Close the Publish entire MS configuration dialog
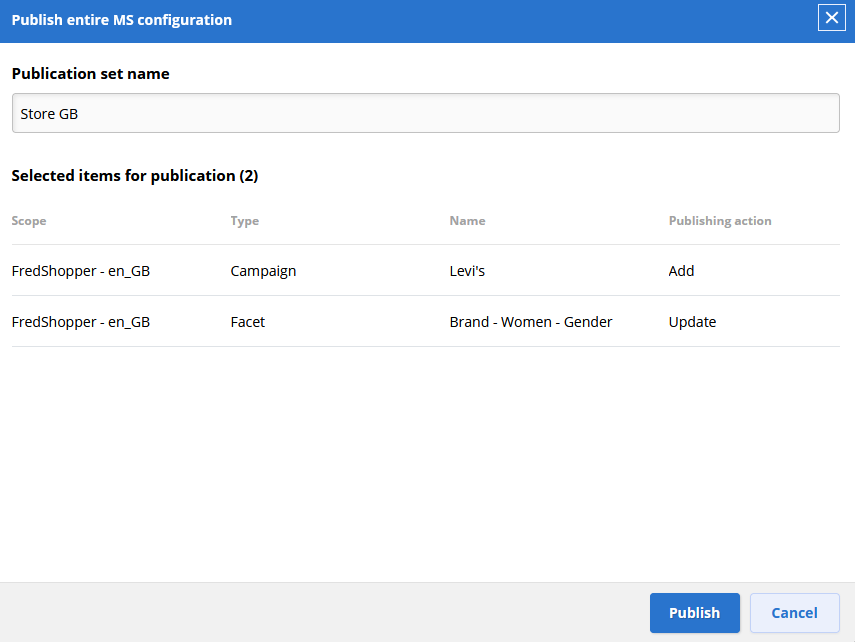Screen dimensions: 855x642 [831, 17]
